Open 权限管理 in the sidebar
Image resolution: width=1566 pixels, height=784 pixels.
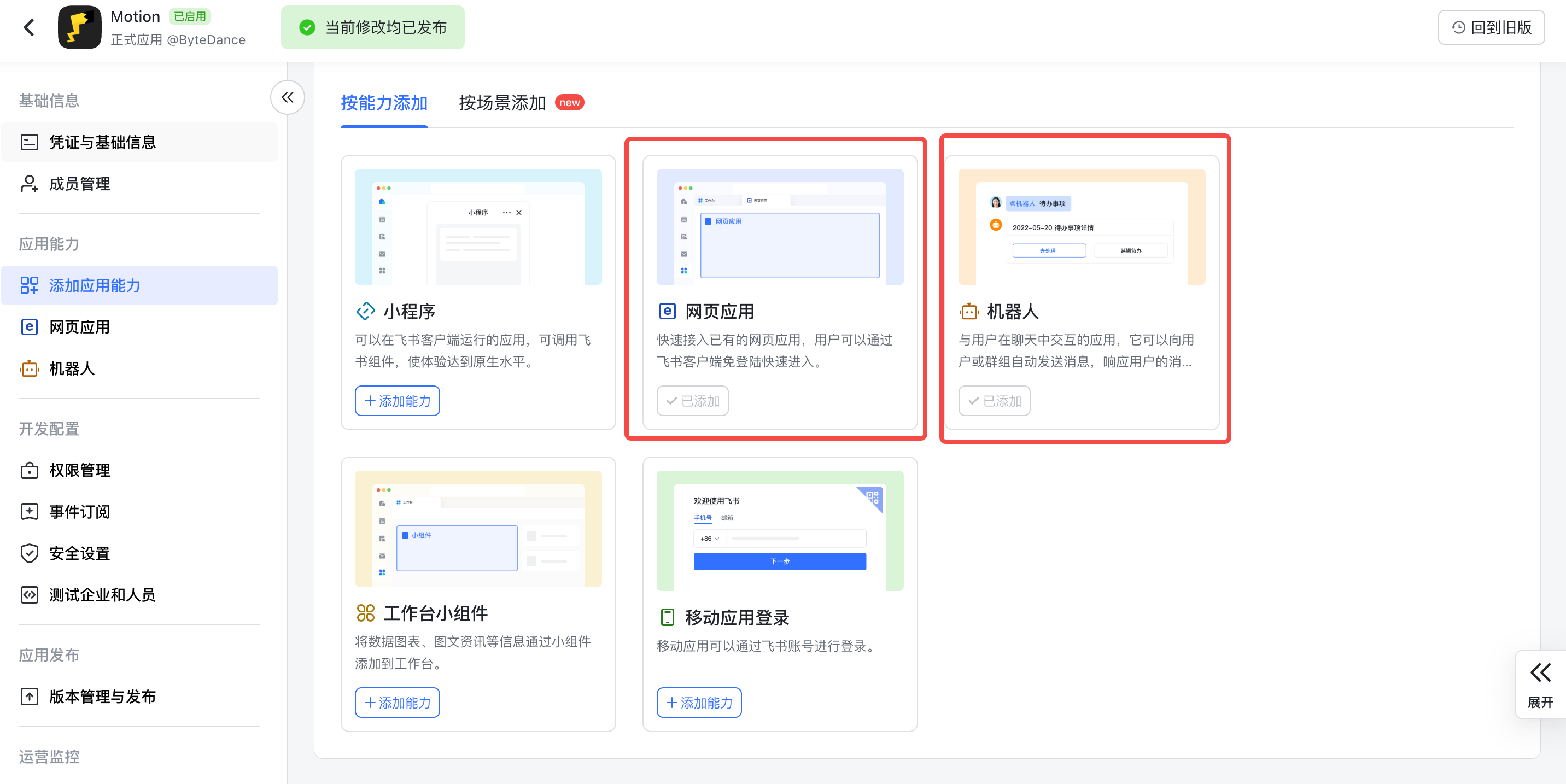[79, 470]
